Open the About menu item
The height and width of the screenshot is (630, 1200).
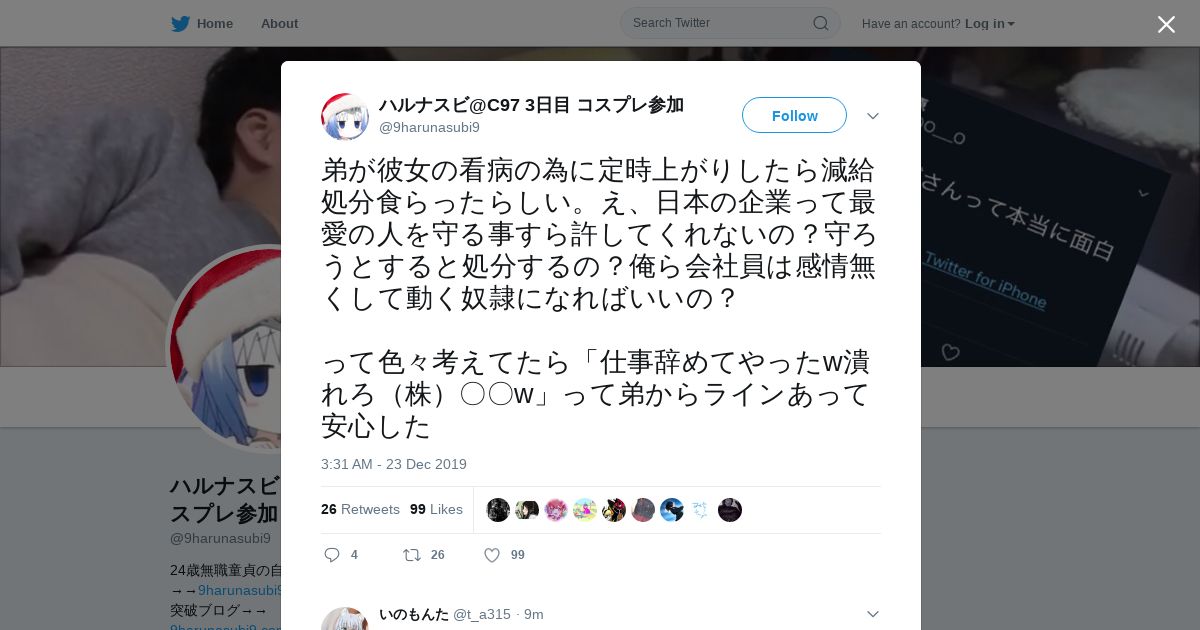pos(279,23)
